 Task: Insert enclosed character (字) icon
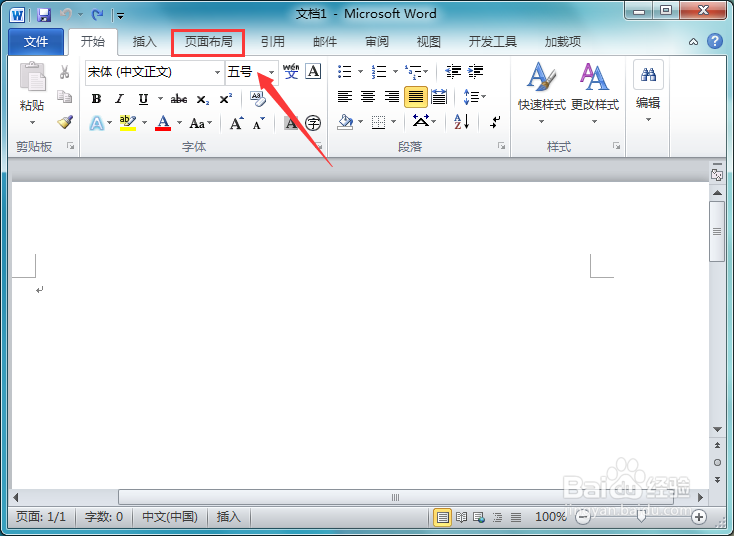313,123
